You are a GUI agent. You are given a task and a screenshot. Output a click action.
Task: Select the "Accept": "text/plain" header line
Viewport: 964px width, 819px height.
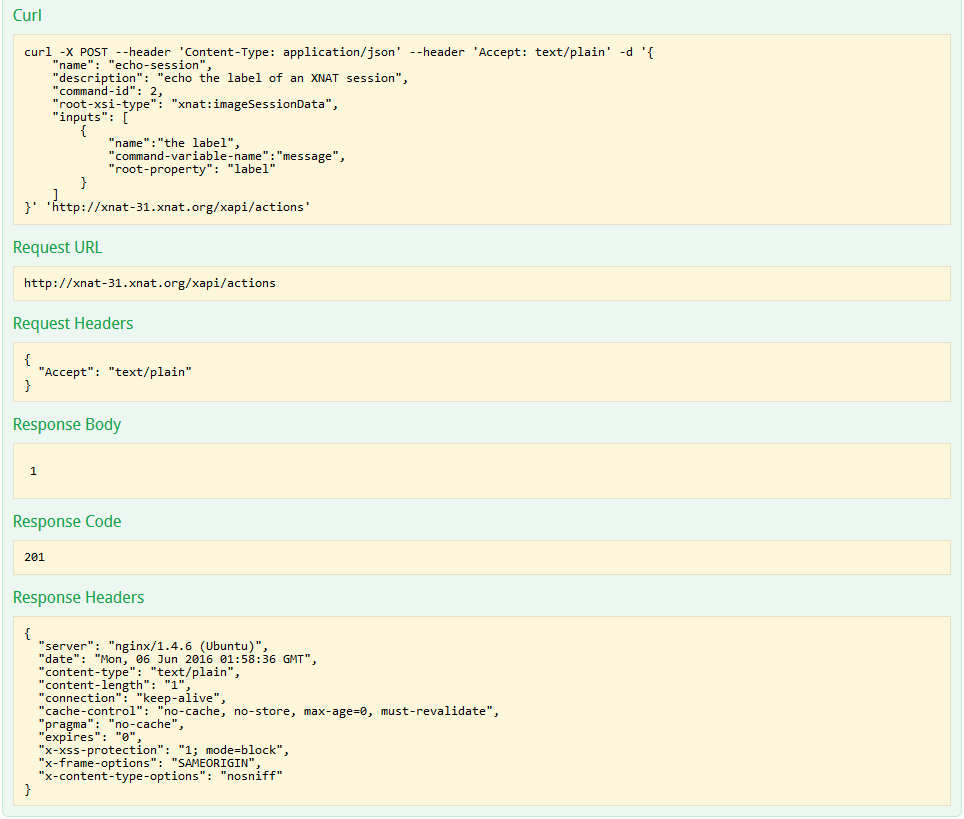(x=114, y=372)
